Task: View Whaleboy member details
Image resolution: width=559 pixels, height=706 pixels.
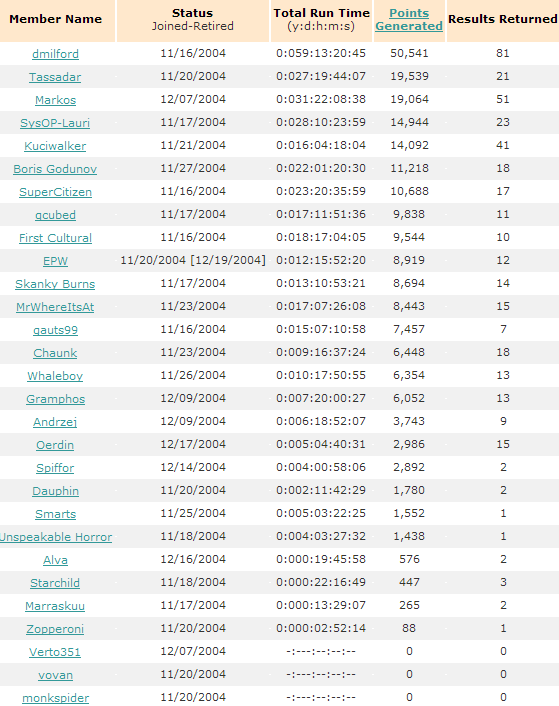Action: pos(55,376)
